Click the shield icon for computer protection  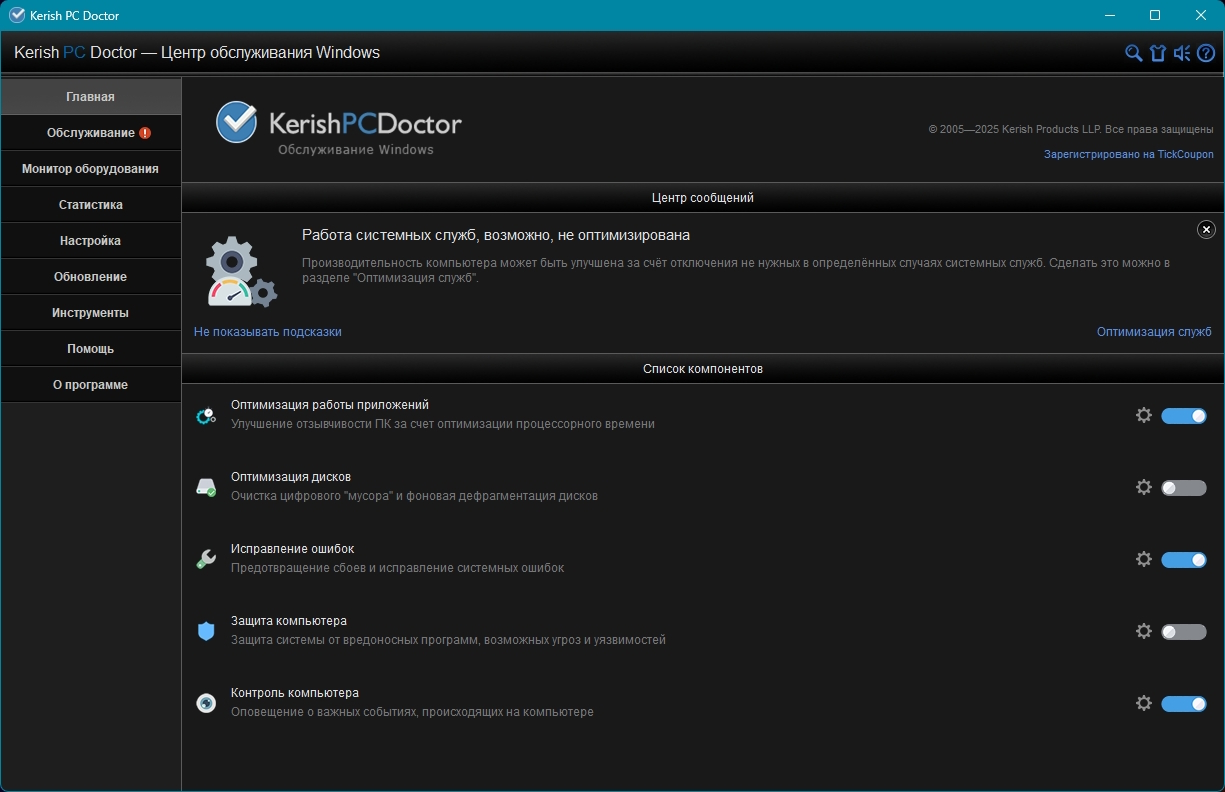click(x=206, y=632)
